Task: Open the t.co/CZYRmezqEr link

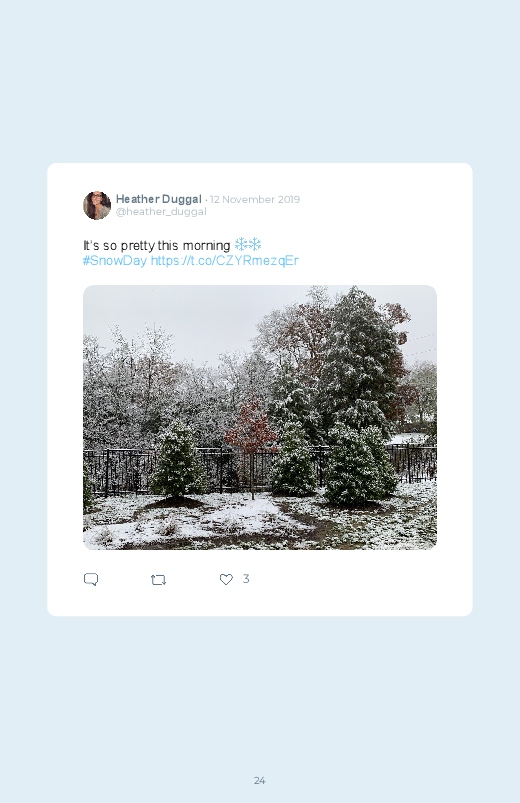Action: pos(224,261)
